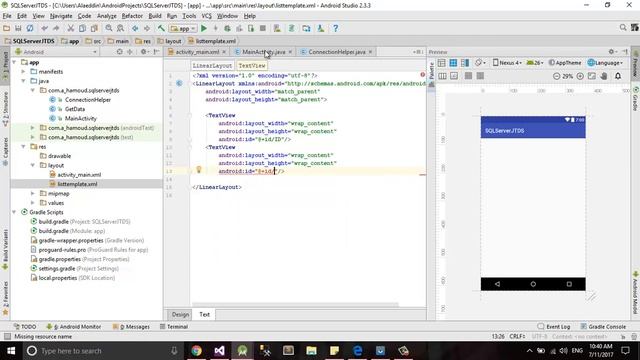The image size is (640, 360).
Task: Undo the last edit via the toolbar
Action: [x=44, y=28]
